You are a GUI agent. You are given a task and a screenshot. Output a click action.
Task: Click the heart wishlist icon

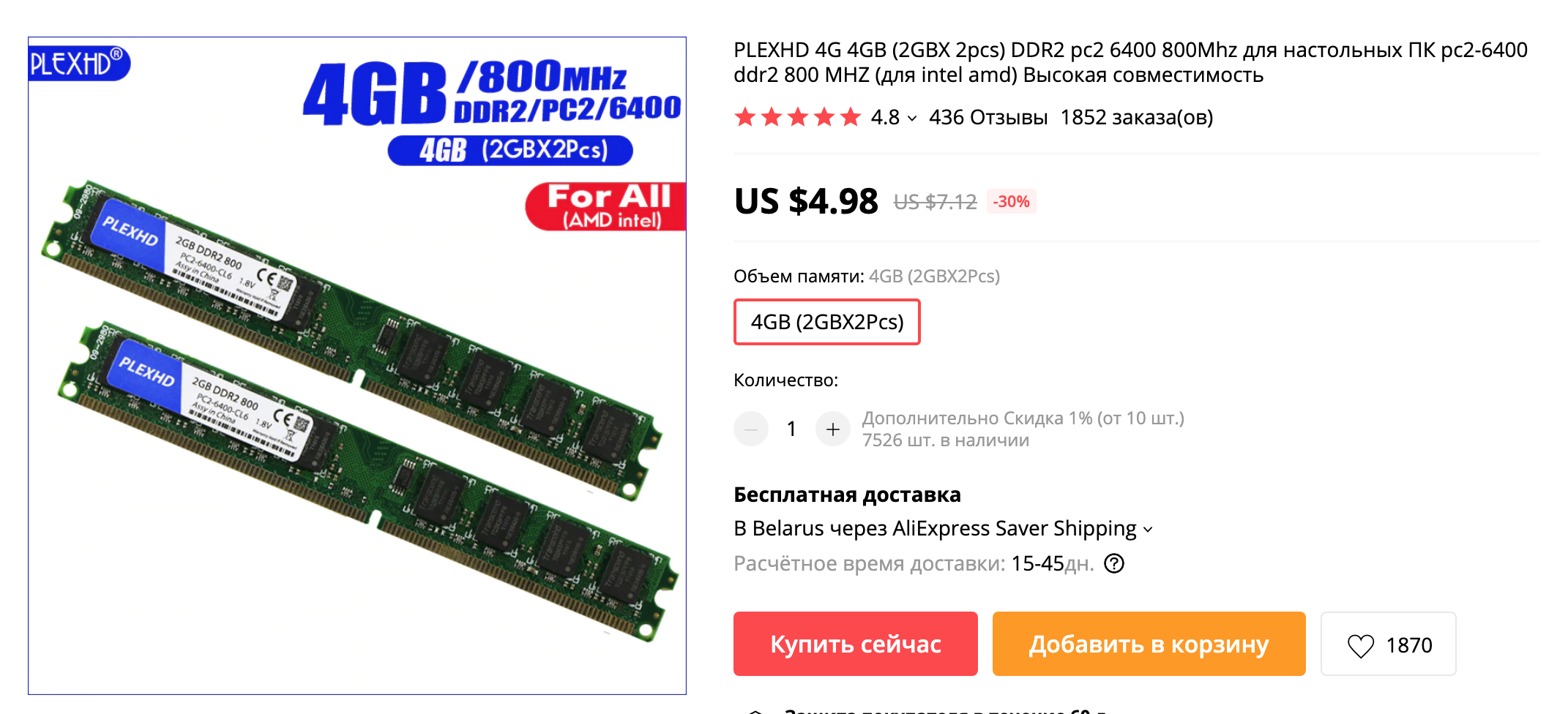click(1360, 645)
